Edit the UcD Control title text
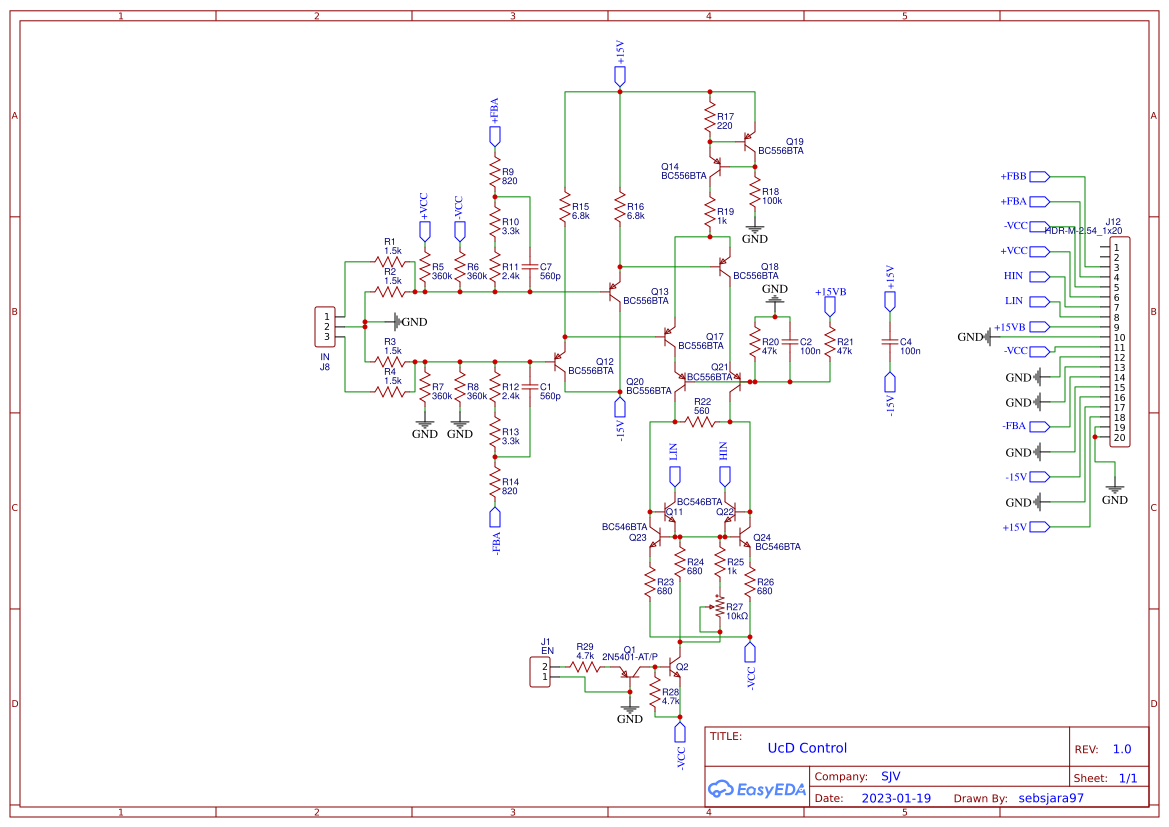The image size is (1169, 827). (806, 747)
